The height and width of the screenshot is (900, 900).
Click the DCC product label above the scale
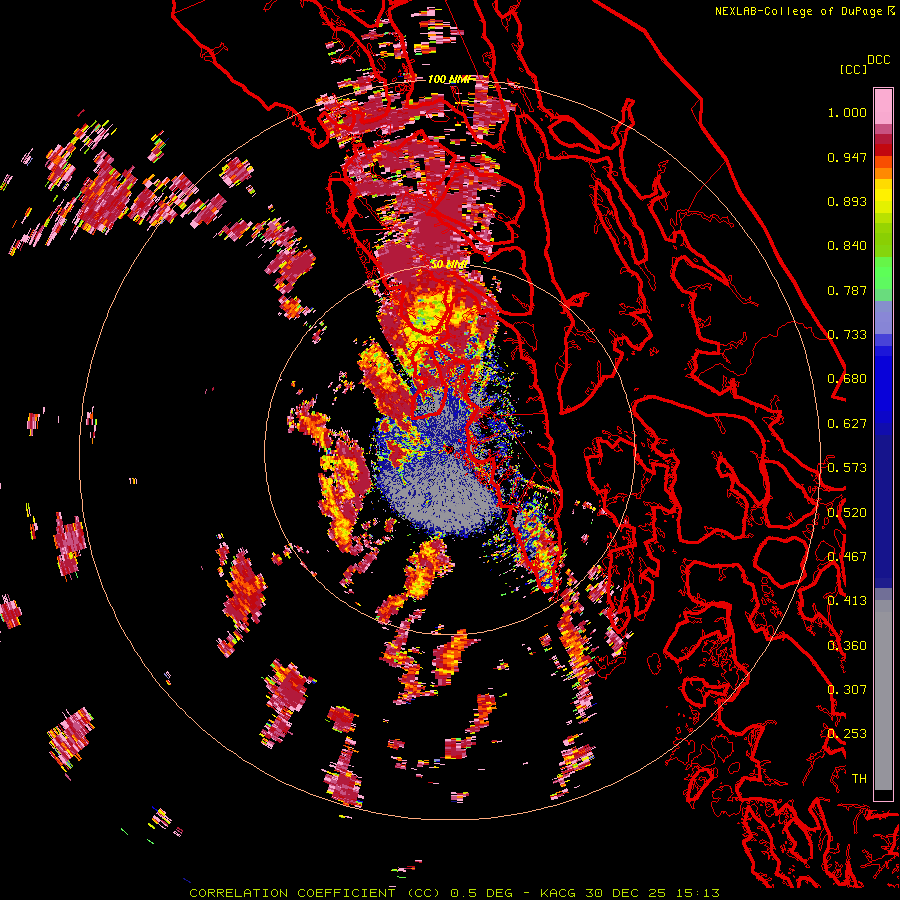pos(878,60)
